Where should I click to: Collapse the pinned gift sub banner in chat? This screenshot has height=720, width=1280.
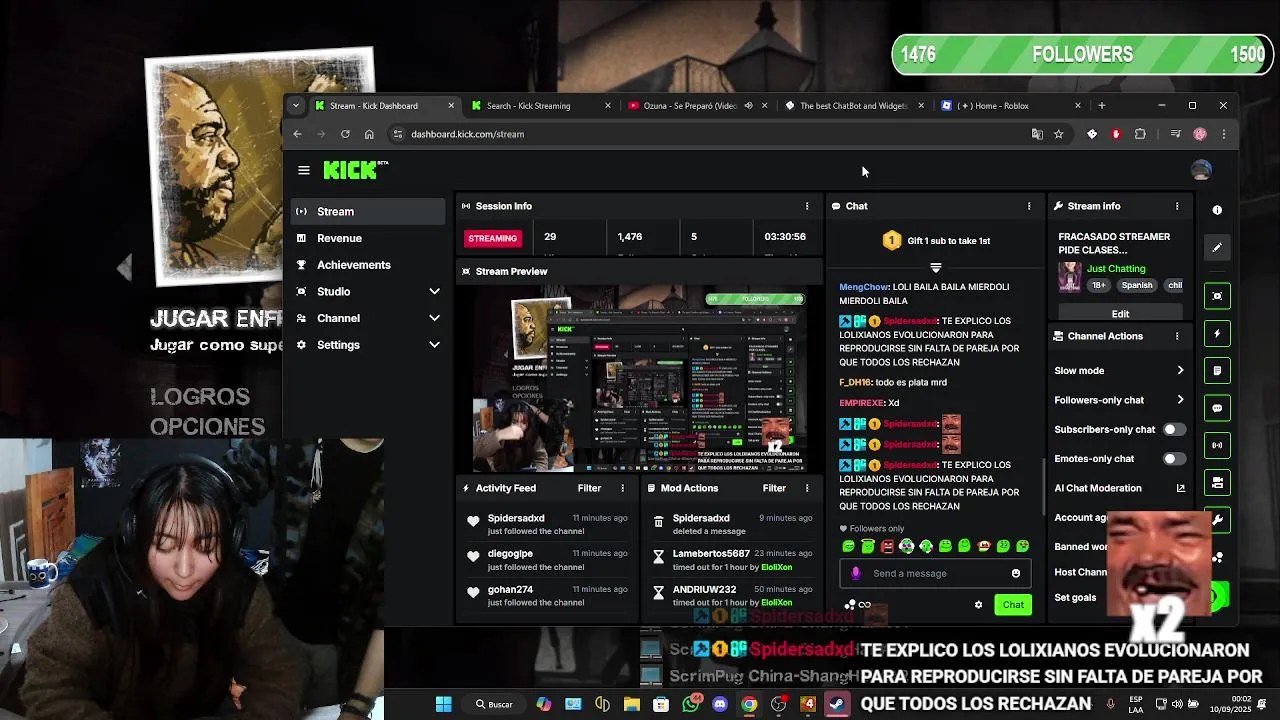coord(936,268)
